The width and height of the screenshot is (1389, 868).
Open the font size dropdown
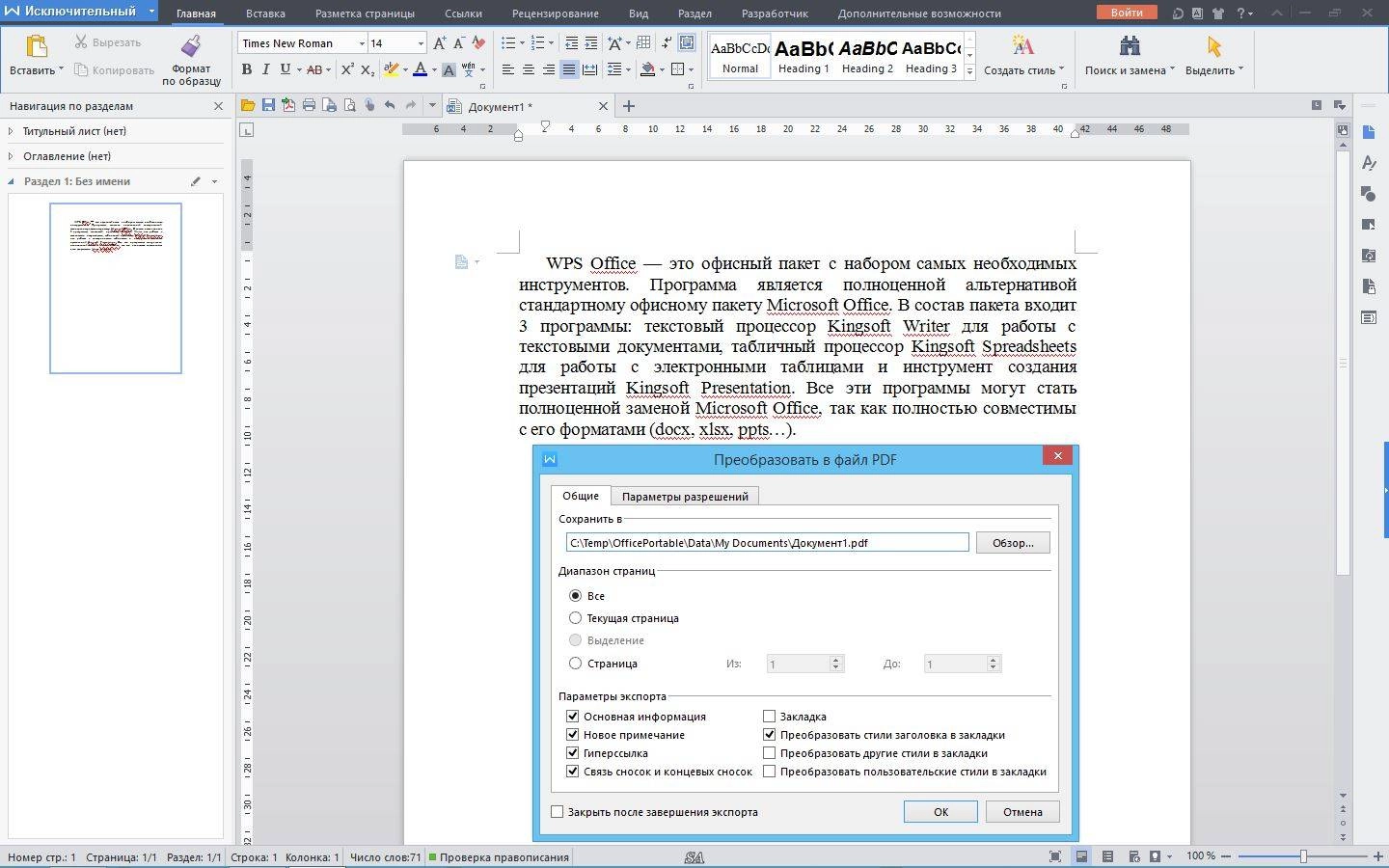pos(421,43)
